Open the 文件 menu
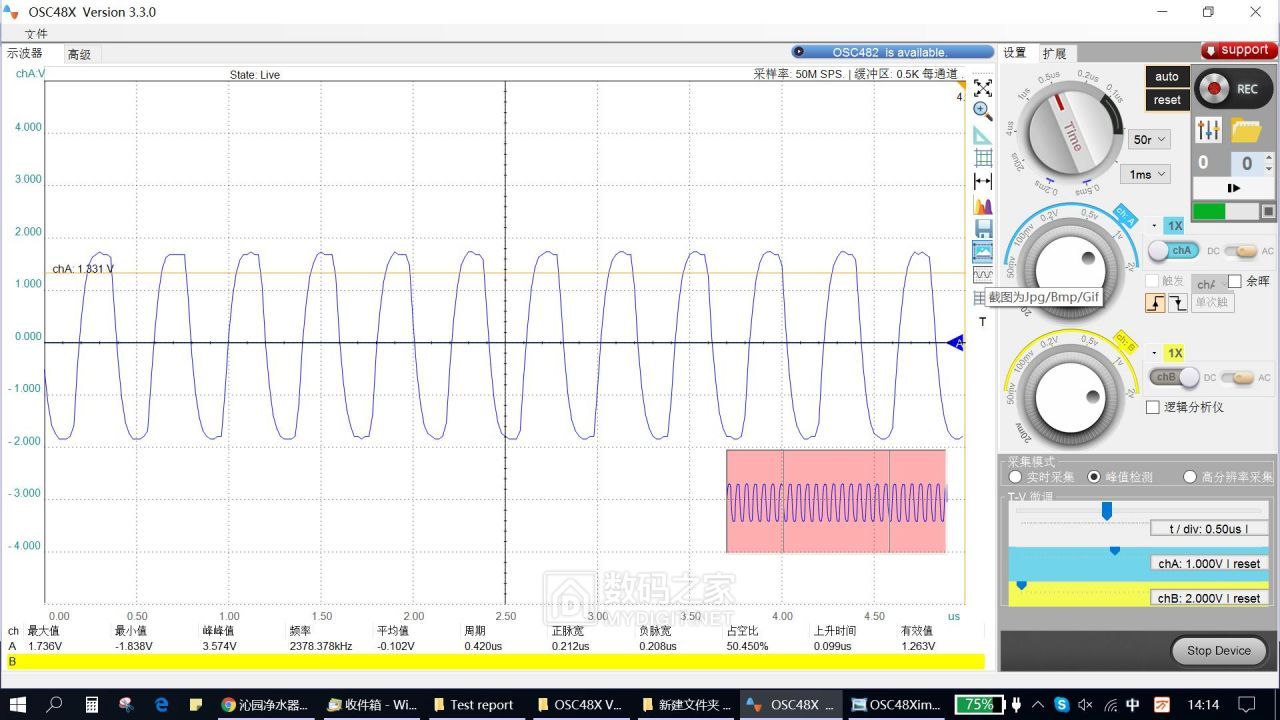The width and height of the screenshot is (1280, 720). click(36, 34)
